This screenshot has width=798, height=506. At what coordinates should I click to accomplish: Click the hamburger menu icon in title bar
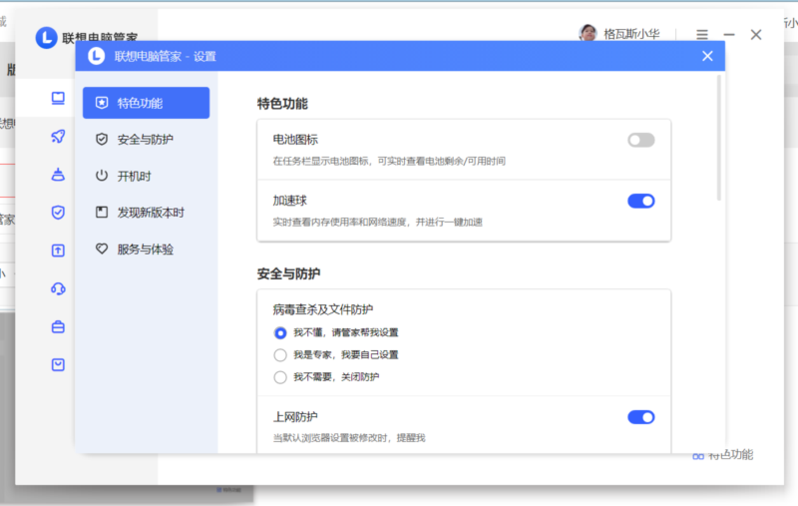702,35
